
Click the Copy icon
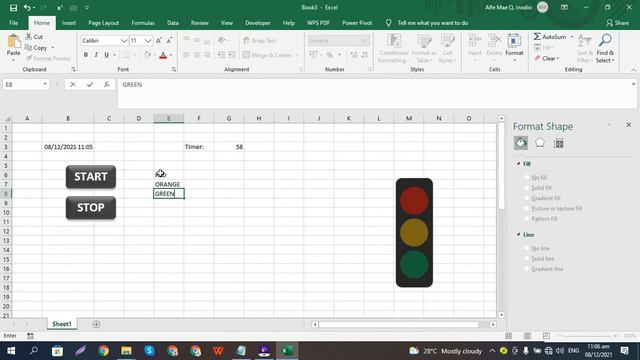coord(29,48)
